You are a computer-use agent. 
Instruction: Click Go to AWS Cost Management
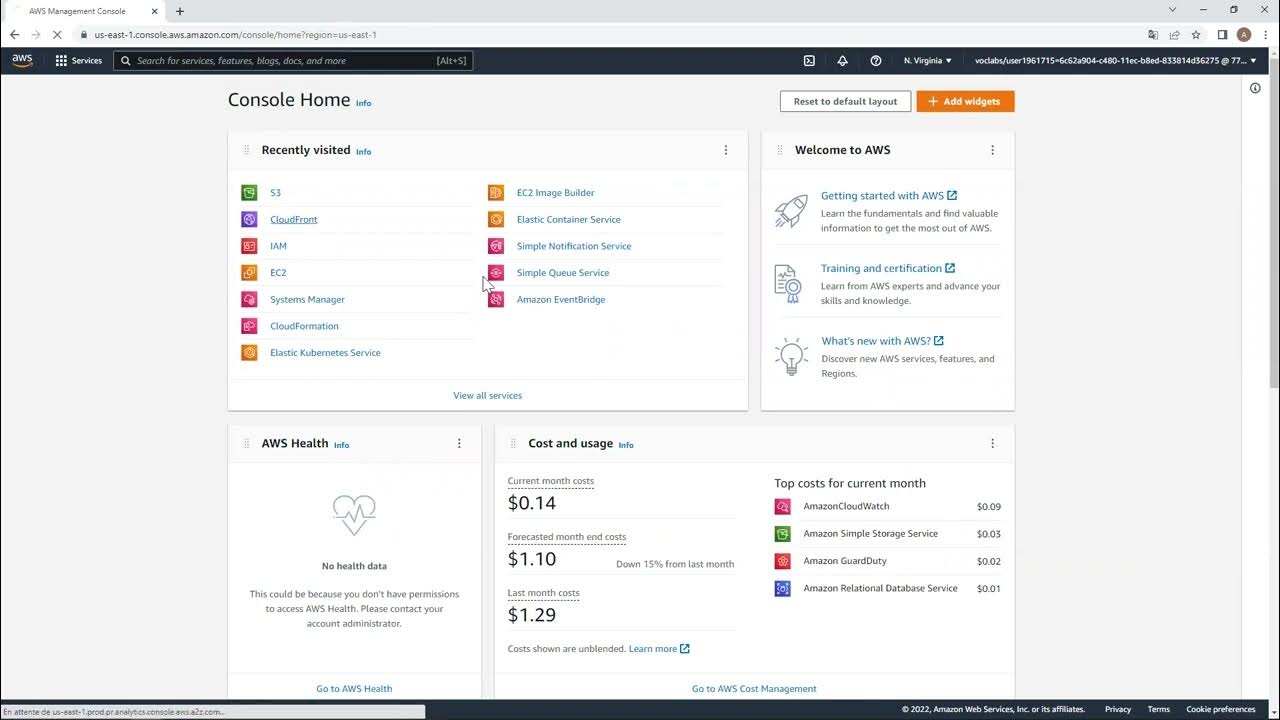click(754, 688)
